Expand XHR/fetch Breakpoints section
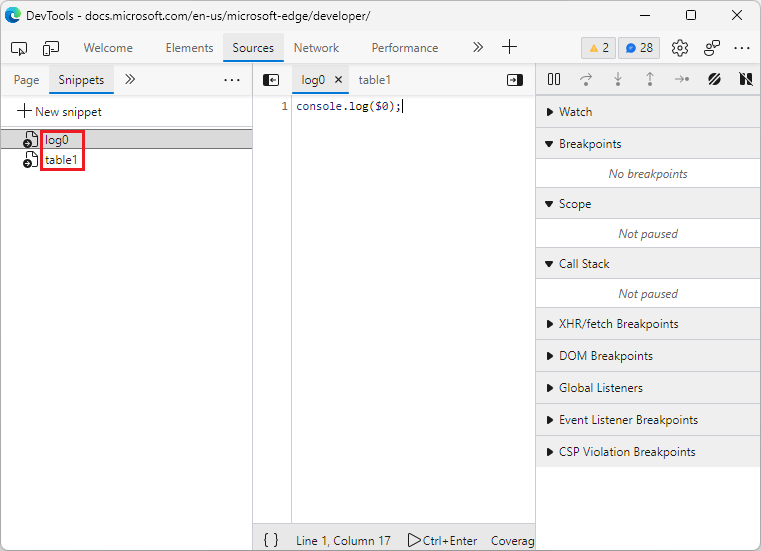The image size is (761, 551). pyautogui.click(x=648, y=324)
